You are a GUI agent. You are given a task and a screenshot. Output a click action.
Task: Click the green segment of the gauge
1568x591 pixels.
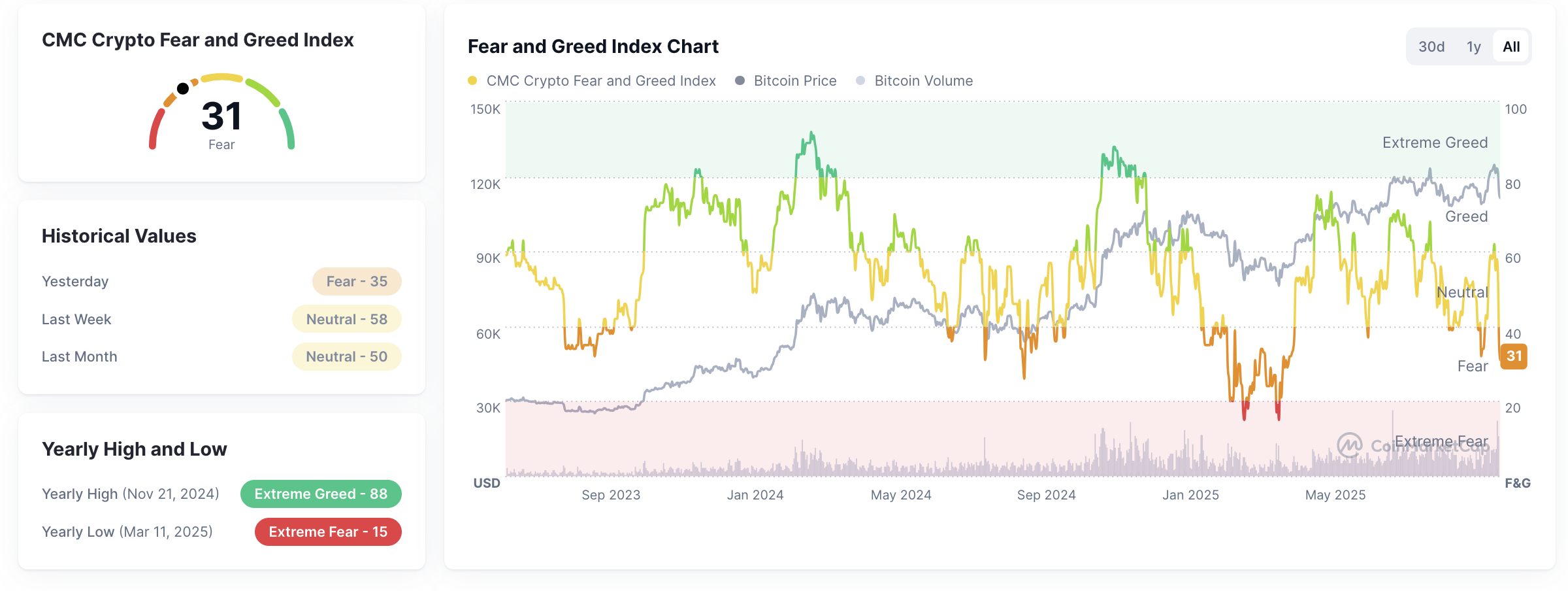pos(287,127)
